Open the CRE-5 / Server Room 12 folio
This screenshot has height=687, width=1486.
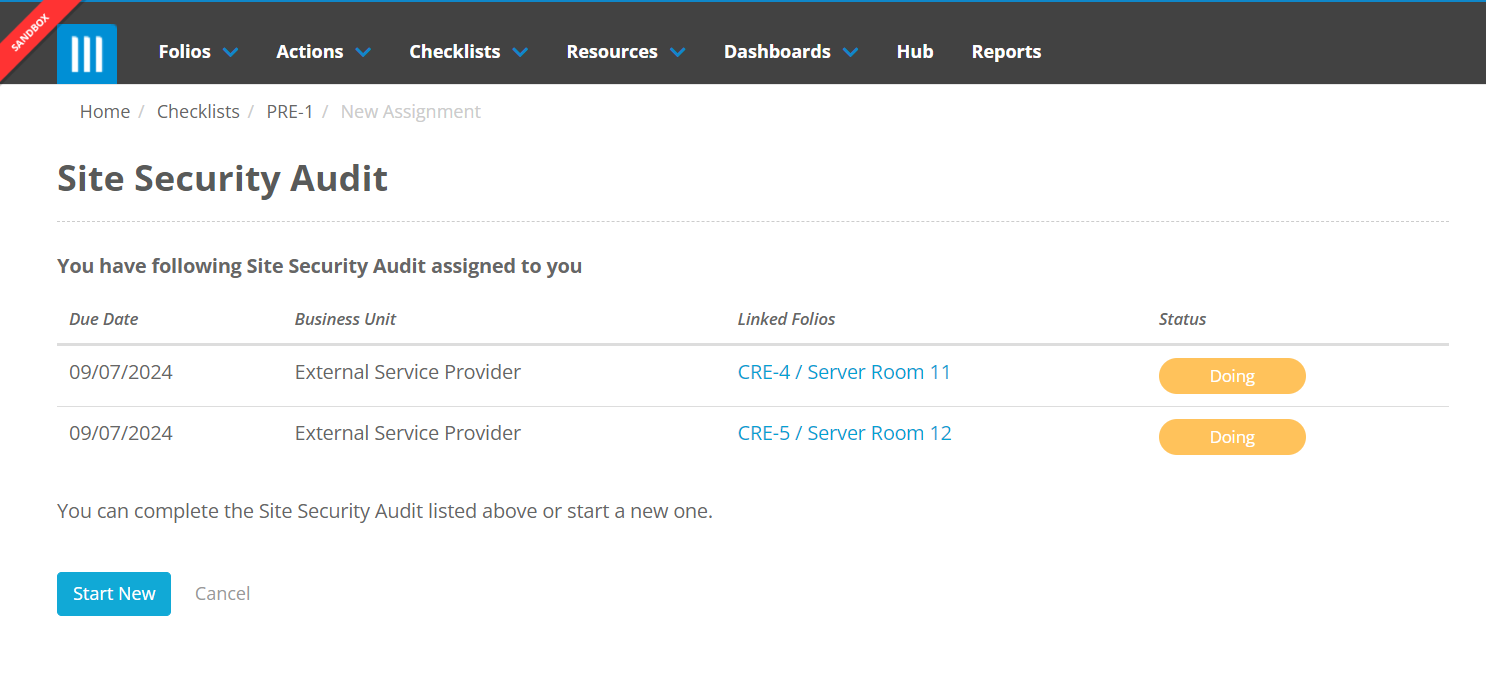(x=844, y=433)
